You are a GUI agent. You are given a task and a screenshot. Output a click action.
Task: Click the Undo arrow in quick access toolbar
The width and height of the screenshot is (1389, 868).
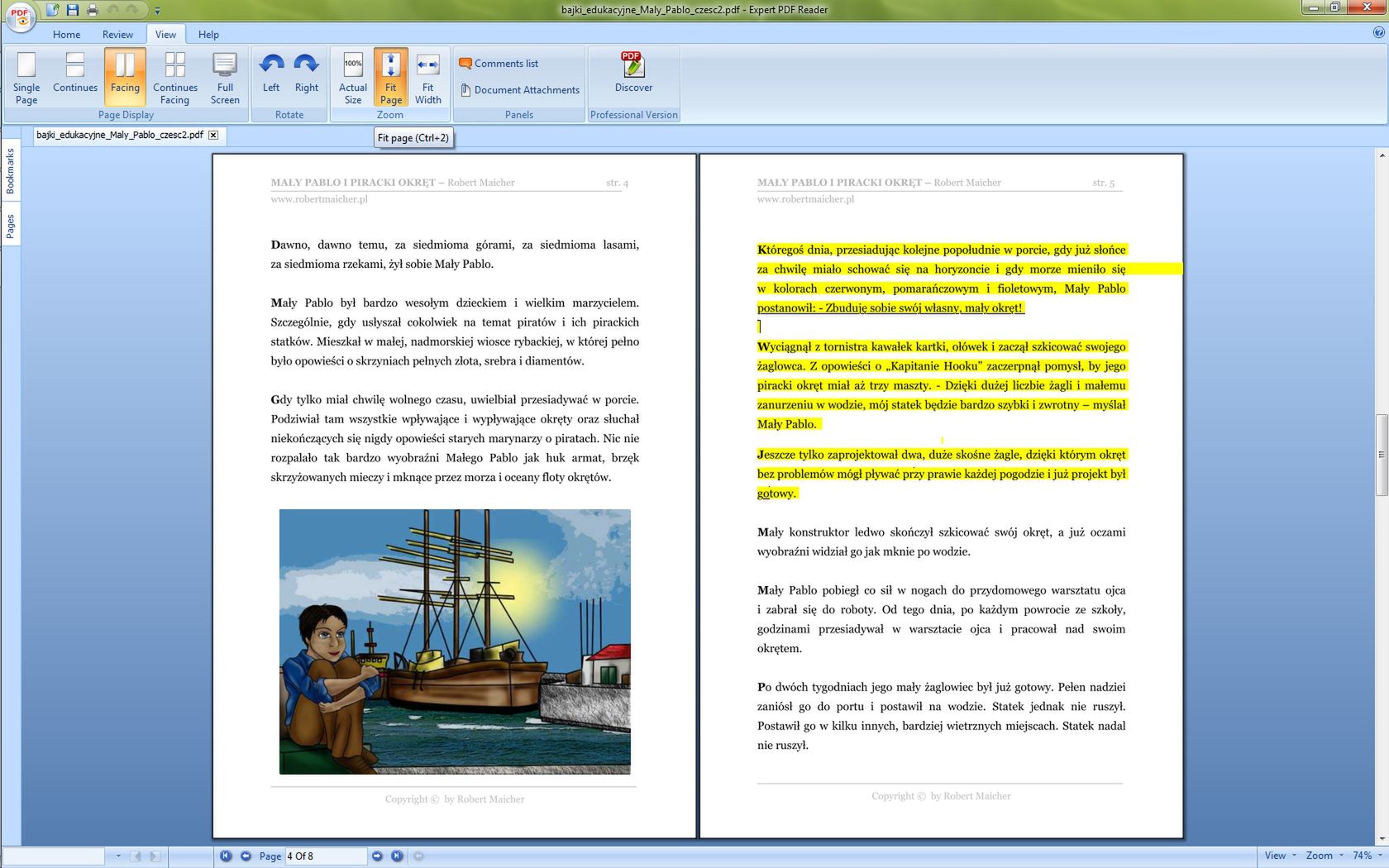click(x=113, y=10)
